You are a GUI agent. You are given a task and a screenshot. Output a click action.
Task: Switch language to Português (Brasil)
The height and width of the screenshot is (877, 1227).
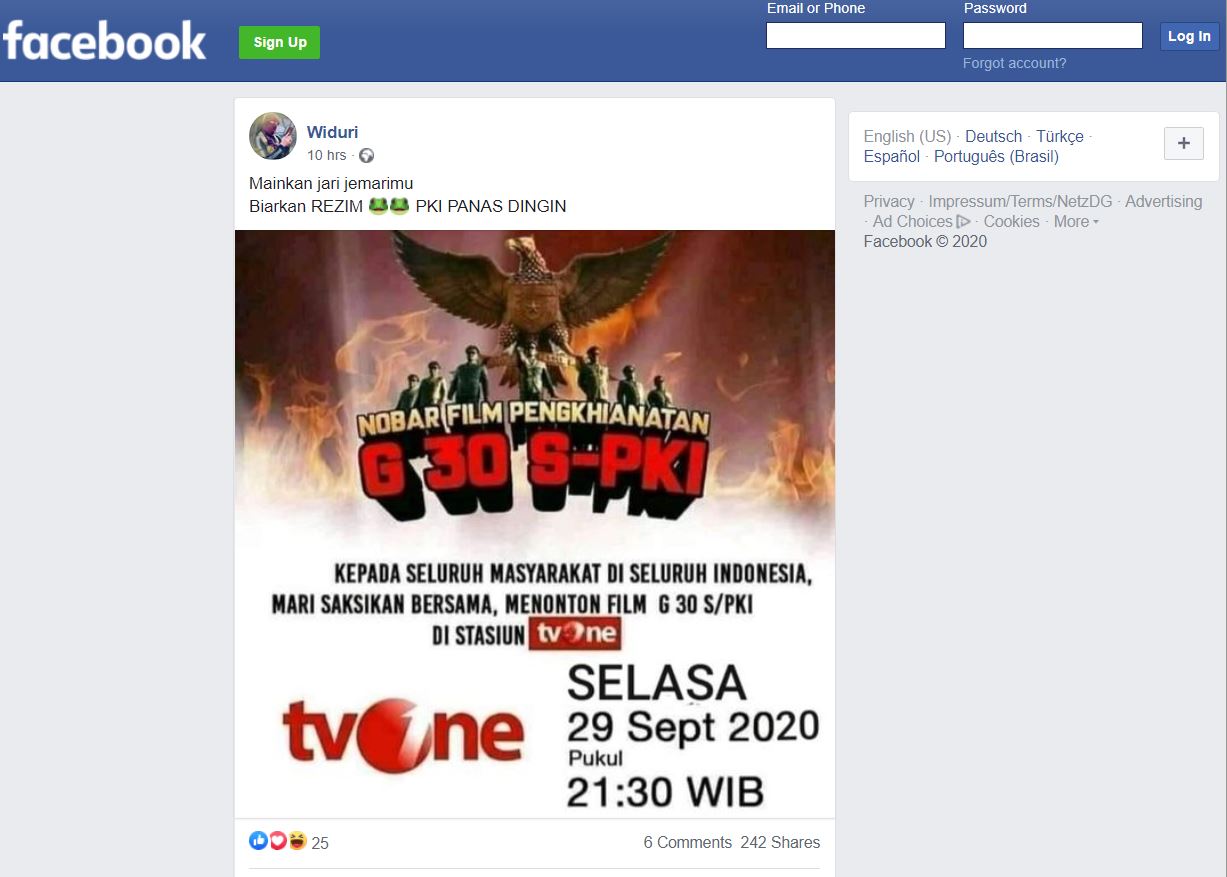[x=996, y=157]
